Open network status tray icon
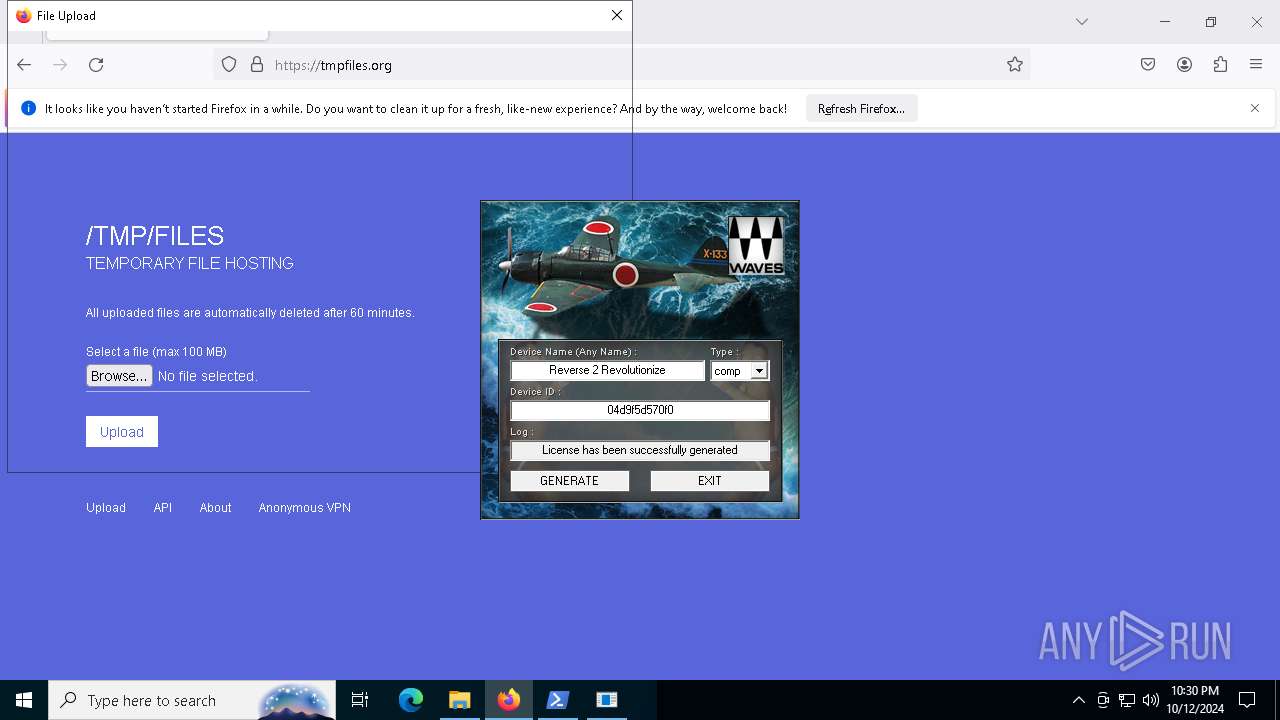 [1127, 700]
